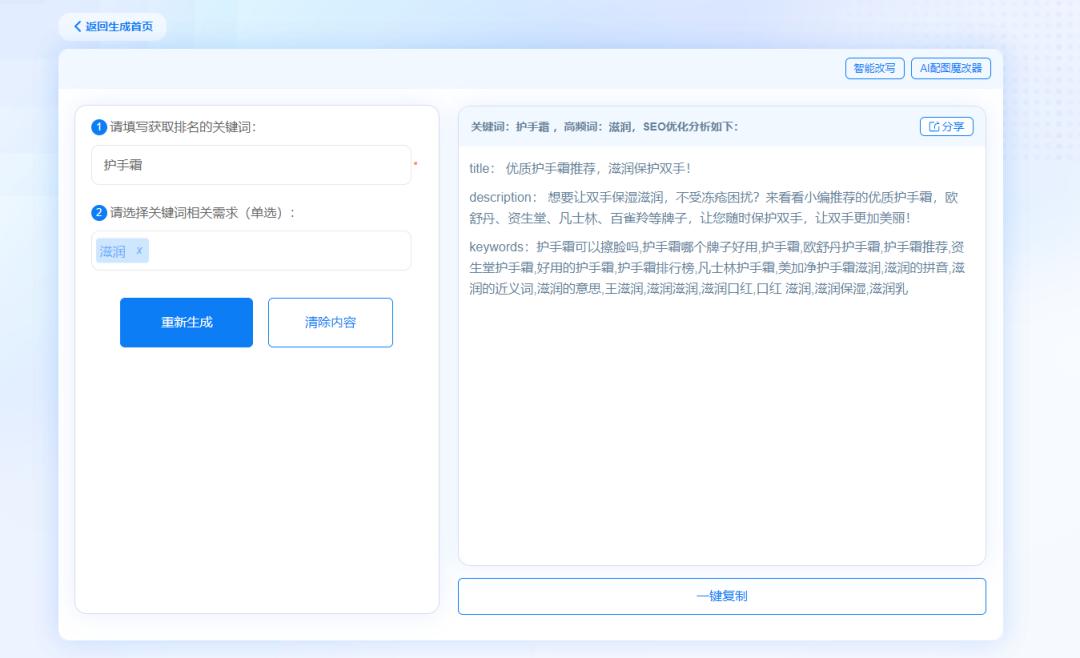Click the 清除内容 button

[x=330, y=322]
